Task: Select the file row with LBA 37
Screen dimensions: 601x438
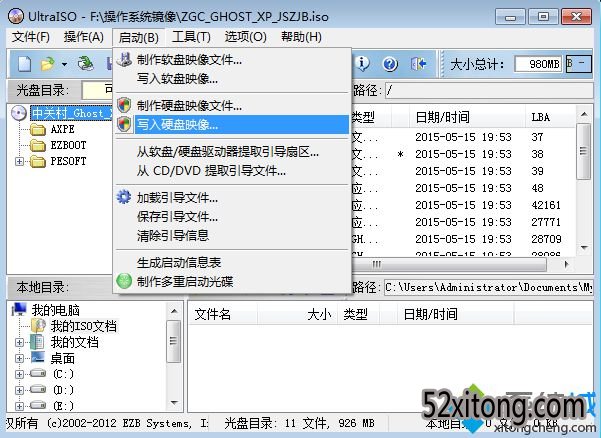Action: [x=464, y=137]
